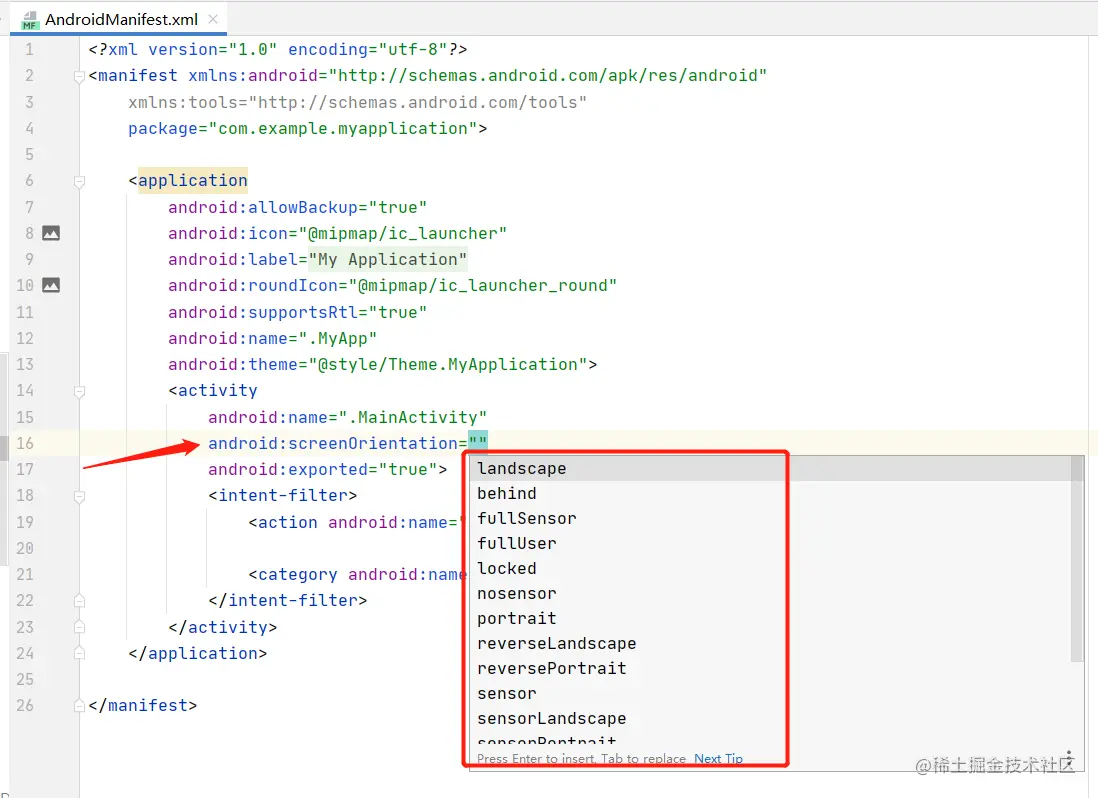The height and width of the screenshot is (798, 1098).
Task: Select the AndroidManifest.xml editor tab
Action: 120,19
